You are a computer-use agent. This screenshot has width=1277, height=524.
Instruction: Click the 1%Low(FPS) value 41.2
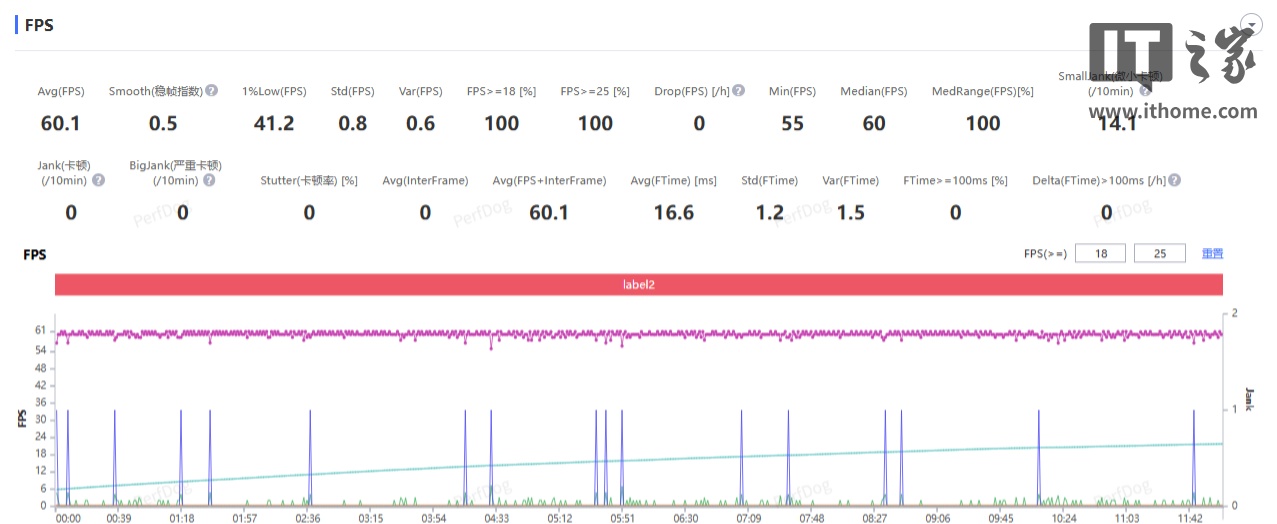(274, 123)
